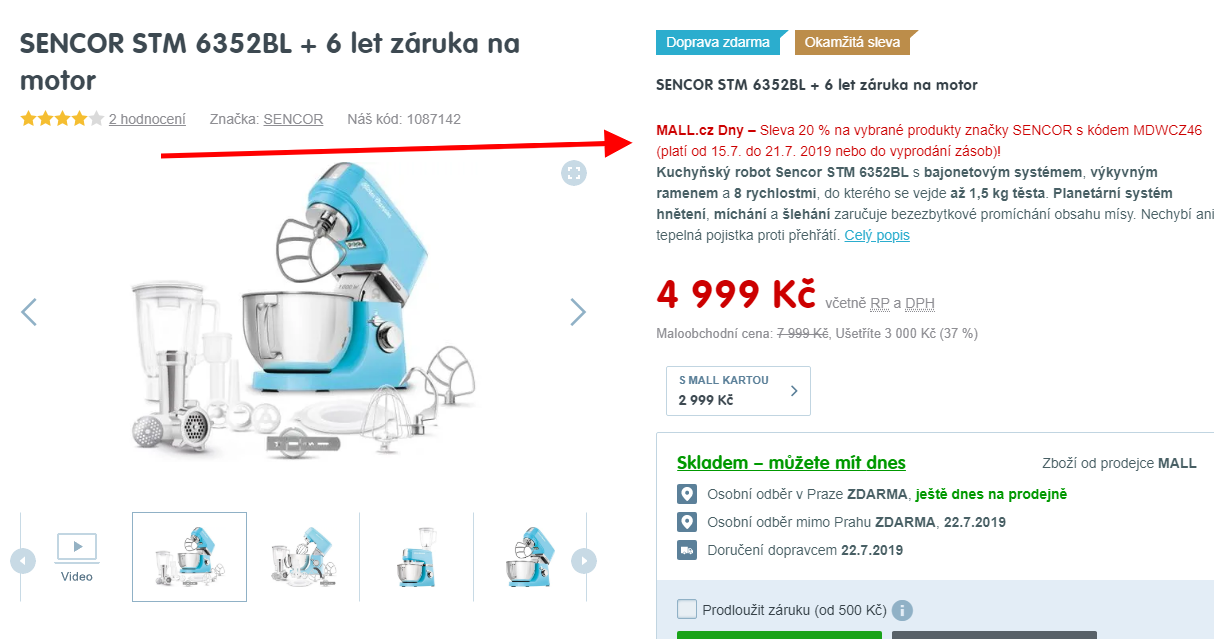This screenshot has height=639, width=1214.
Task: Click the courier delivery truck icon
Action: point(686,550)
